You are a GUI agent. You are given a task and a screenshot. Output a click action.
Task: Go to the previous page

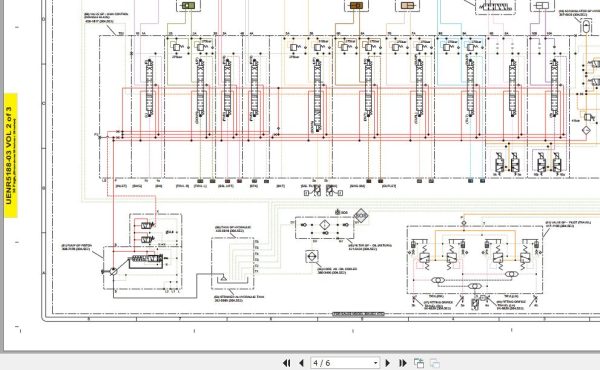[301, 363]
